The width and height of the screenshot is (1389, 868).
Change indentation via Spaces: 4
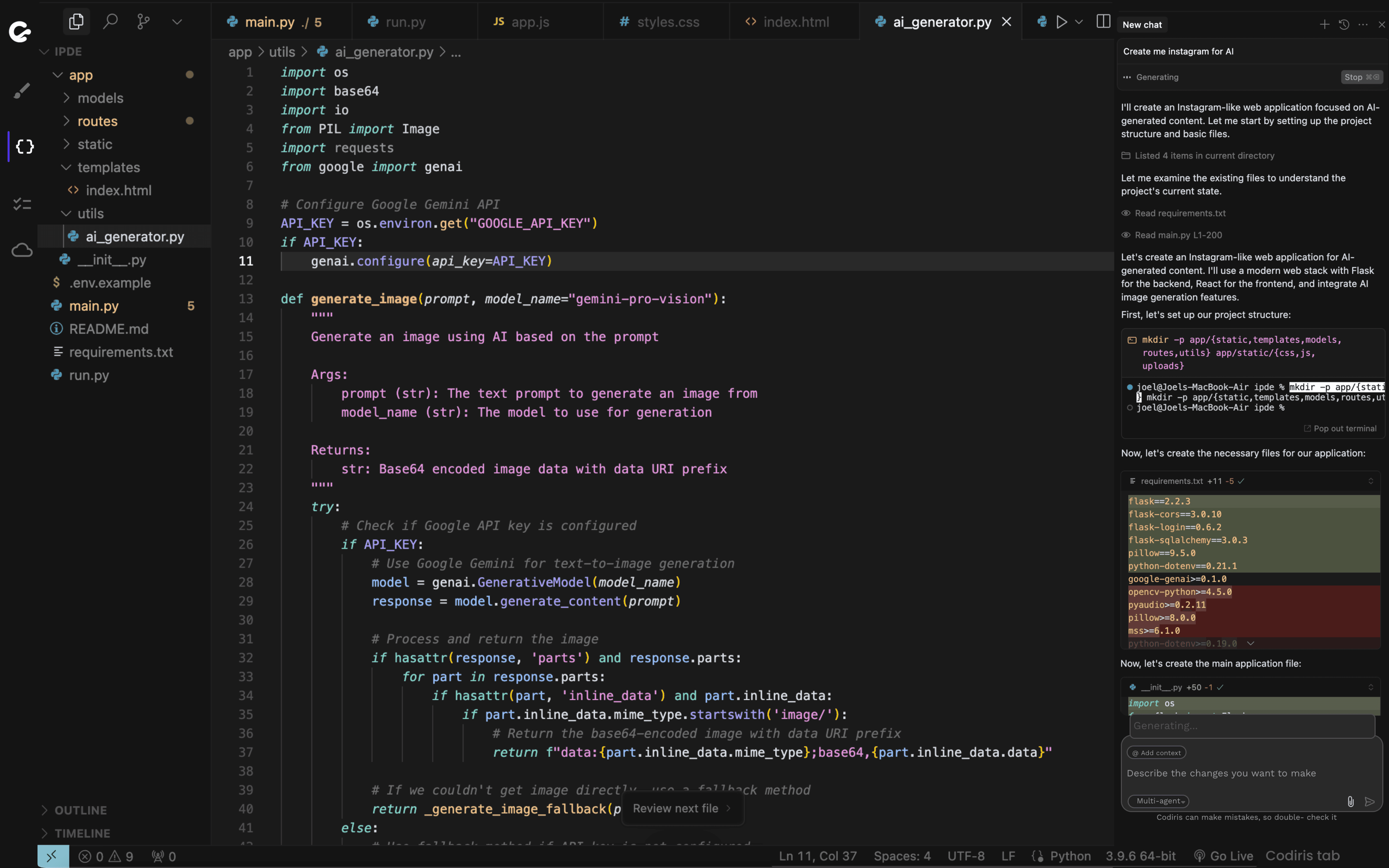pos(902,856)
